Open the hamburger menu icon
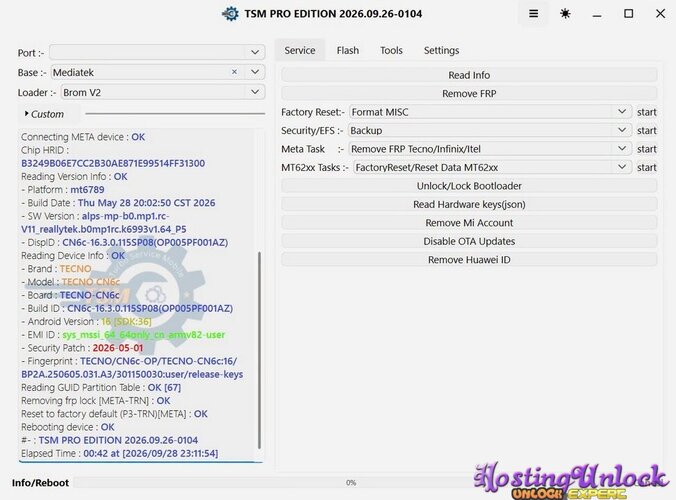The width and height of the screenshot is (676, 500). 533,14
